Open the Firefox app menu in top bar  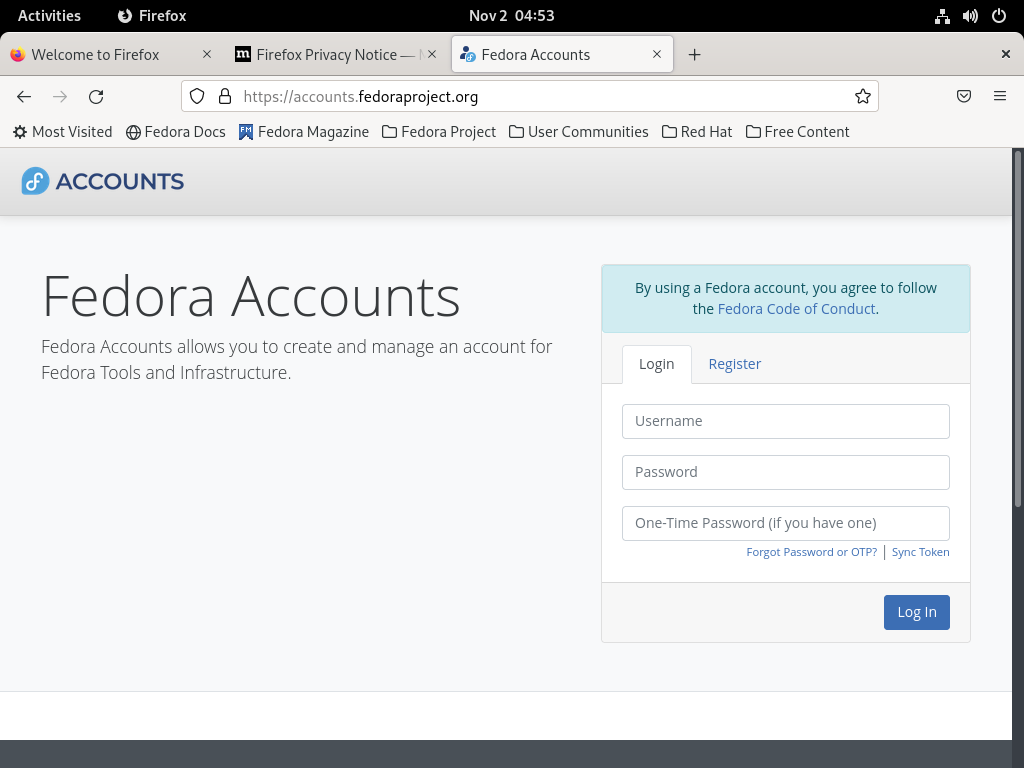(152, 16)
